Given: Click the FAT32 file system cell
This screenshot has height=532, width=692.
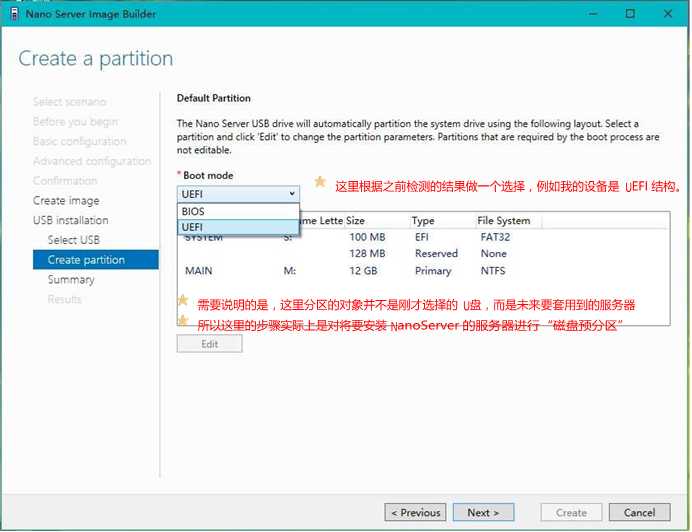Looking at the screenshot, I should [x=495, y=237].
